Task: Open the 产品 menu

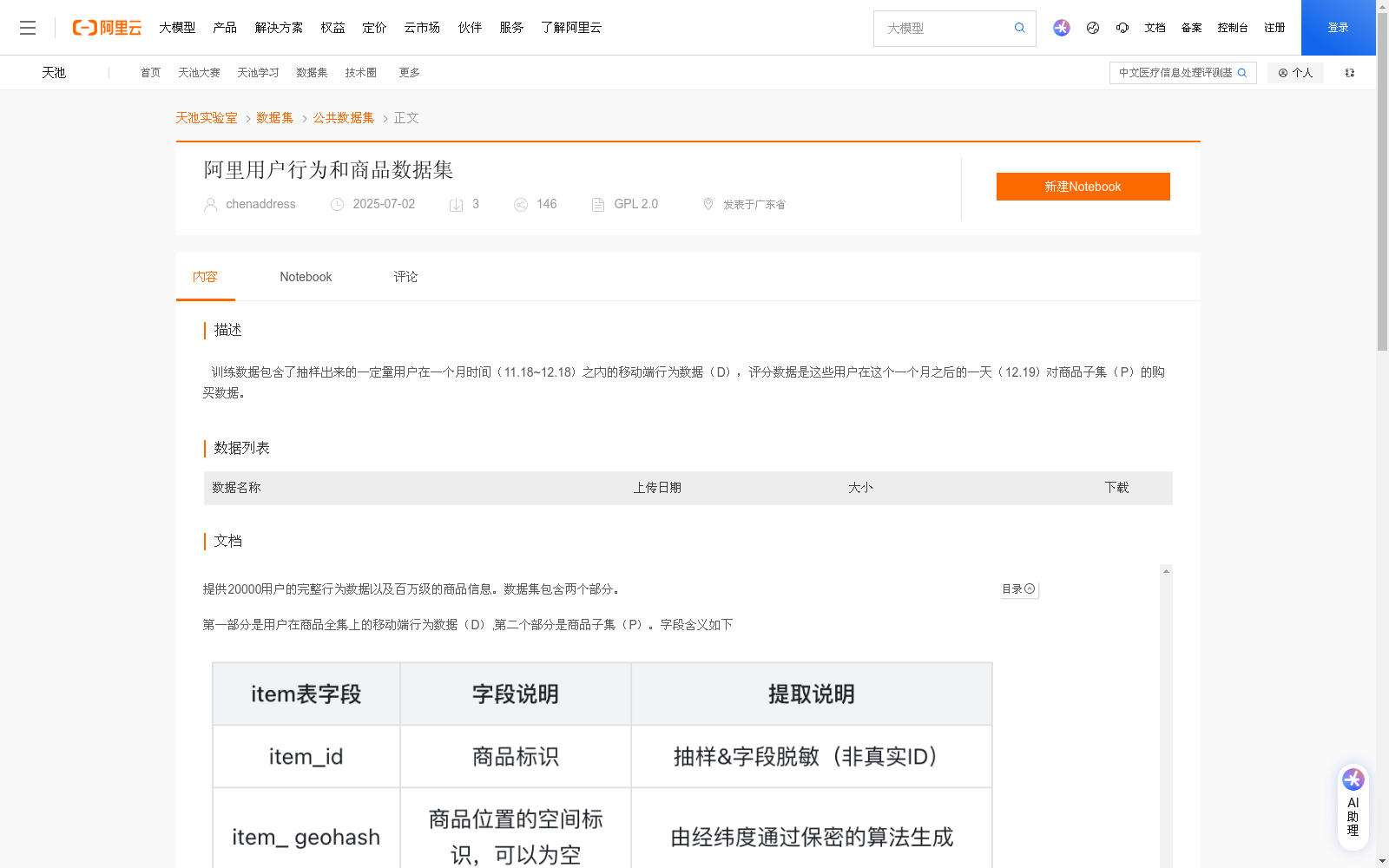Action: [x=225, y=28]
